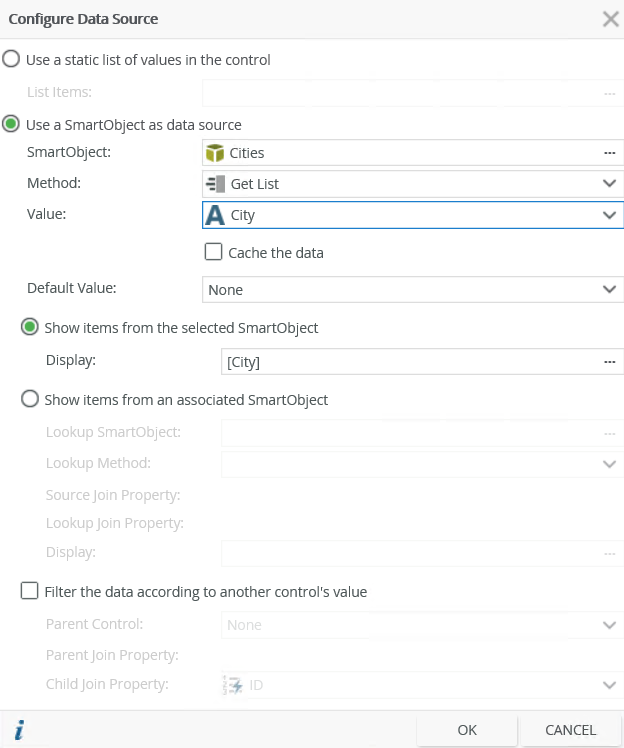
Task: Open Display field ellipsis for [City]
Action: pyautogui.click(x=608, y=362)
